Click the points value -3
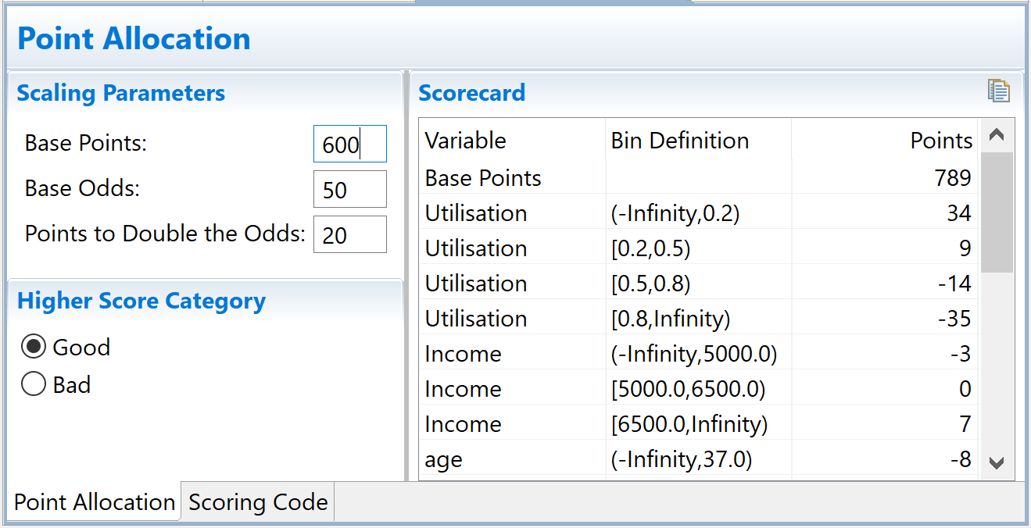 click(x=960, y=354)
